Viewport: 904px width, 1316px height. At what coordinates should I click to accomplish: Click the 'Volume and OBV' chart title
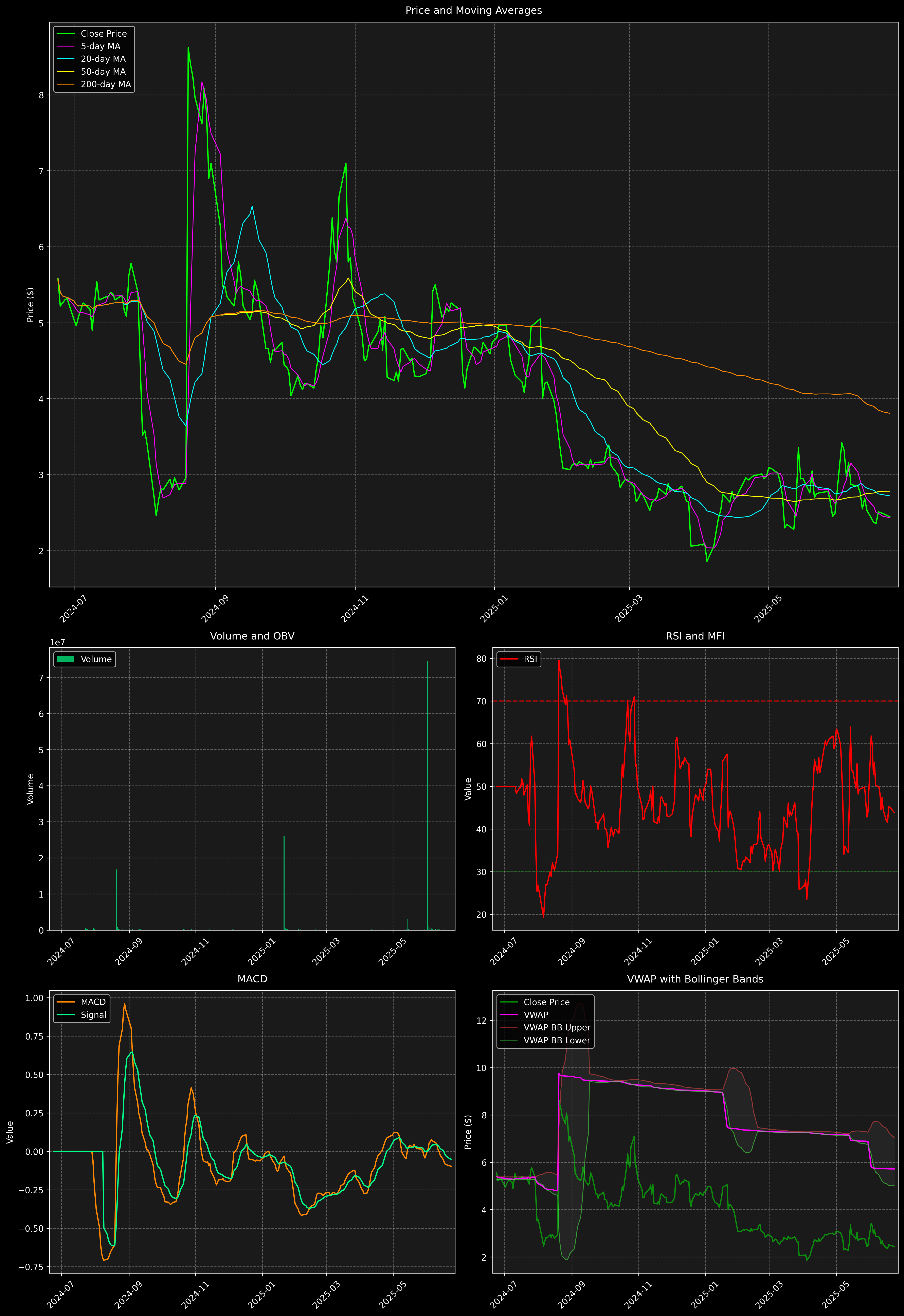252,636
